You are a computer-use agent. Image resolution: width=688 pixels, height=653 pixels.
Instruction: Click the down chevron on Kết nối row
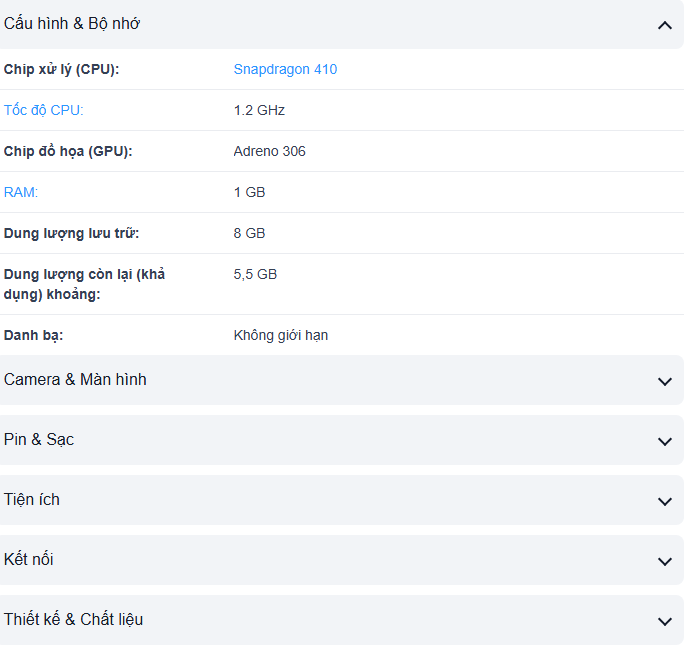tap(665, 561)
